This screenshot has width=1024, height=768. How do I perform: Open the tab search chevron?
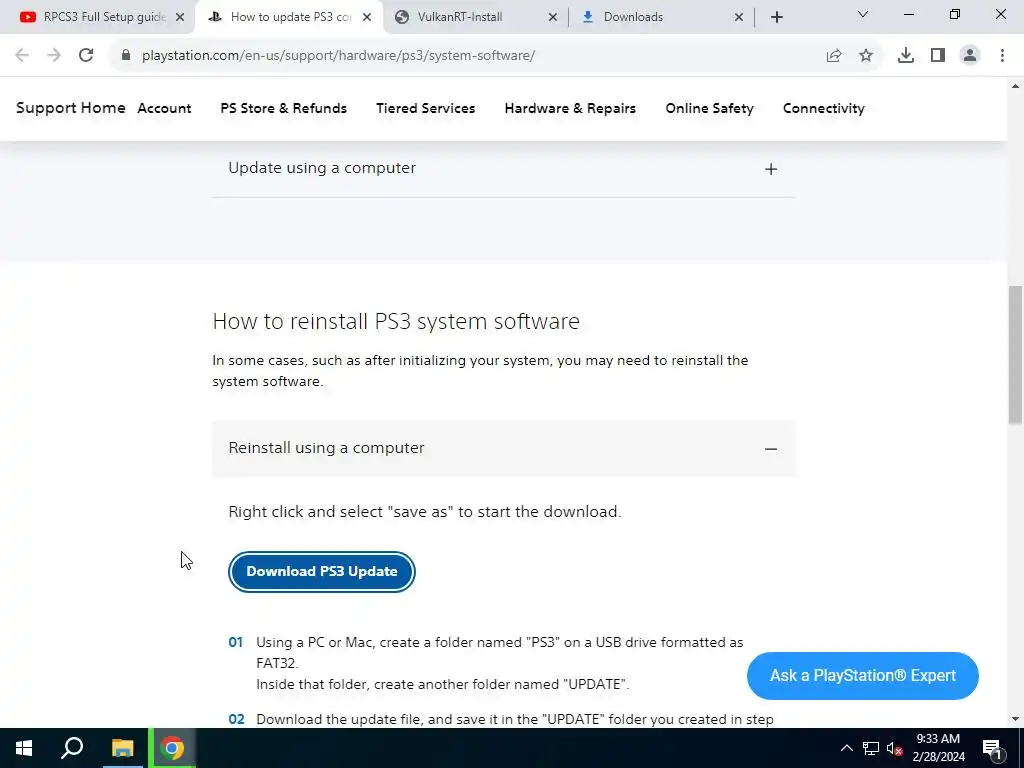pos(863,14)
